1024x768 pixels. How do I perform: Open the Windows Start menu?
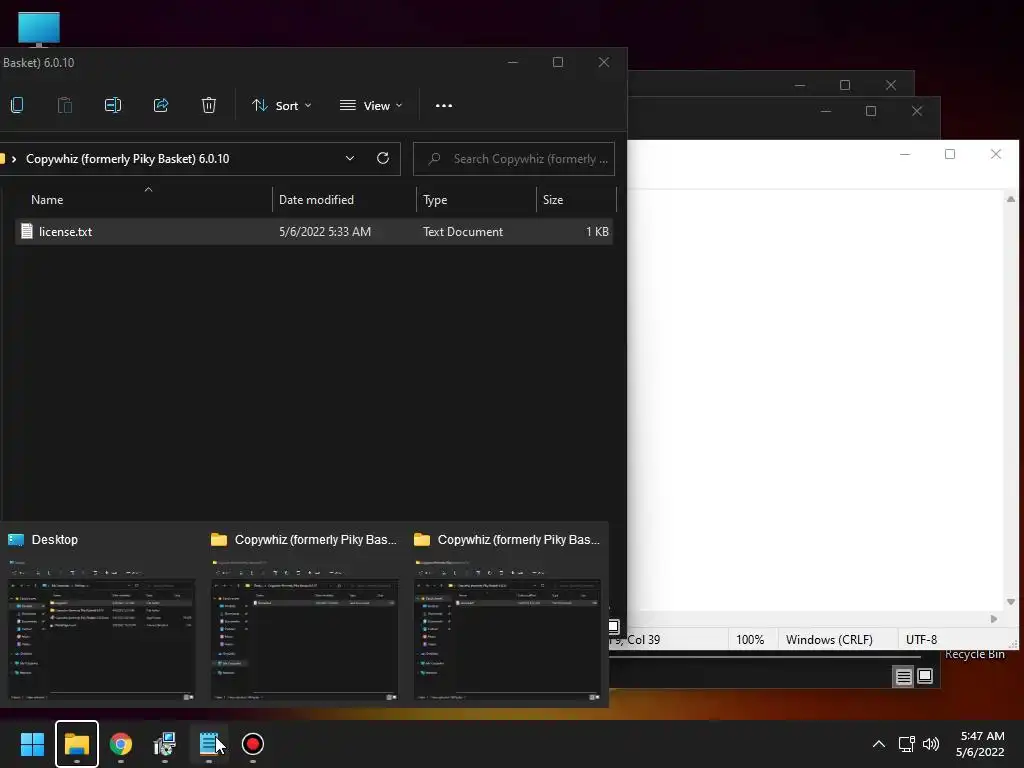(x=32, y=744)
